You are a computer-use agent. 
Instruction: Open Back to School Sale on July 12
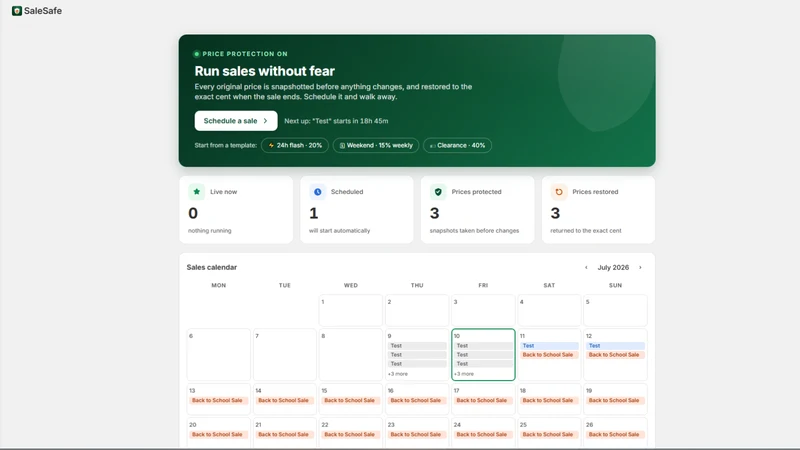pos(615,355)
